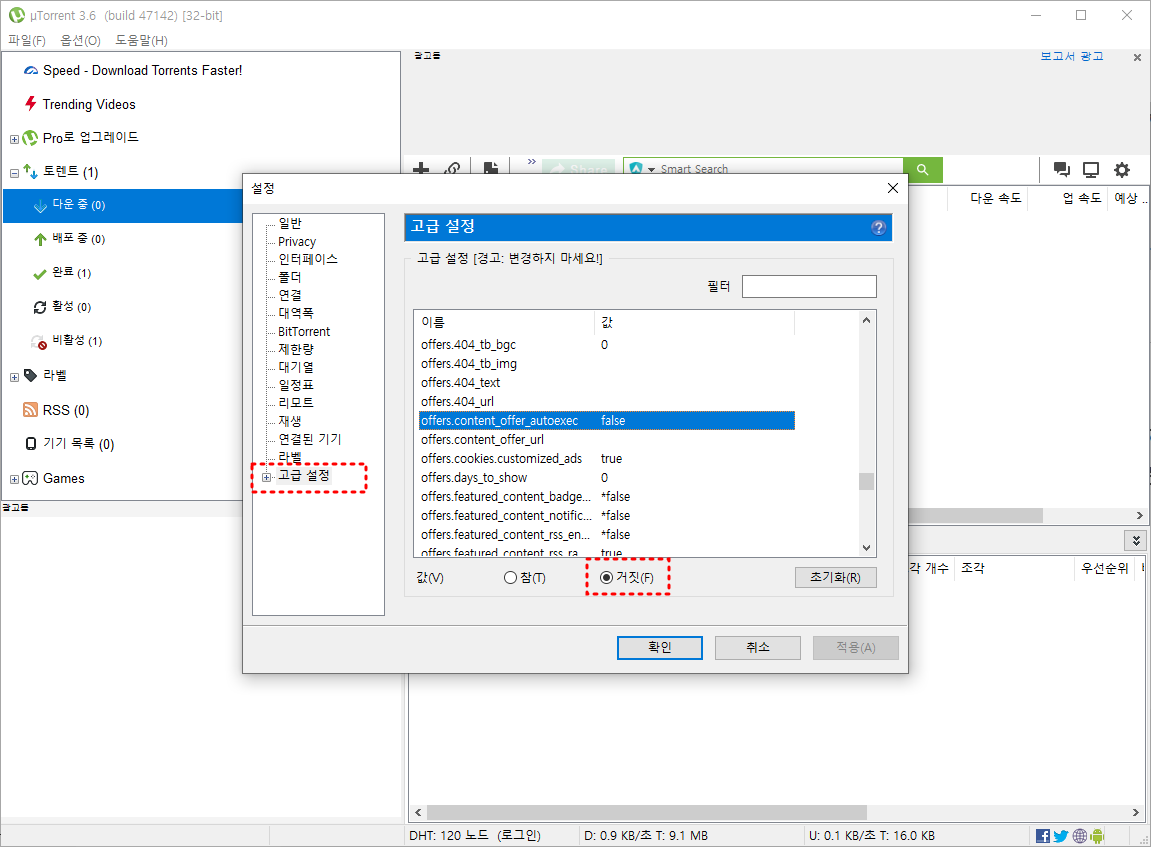Click the Add Torrent from URL link icon
The height and width of the screenshot is (847, 1151).
pyautogui.click(x=452, y=169)
